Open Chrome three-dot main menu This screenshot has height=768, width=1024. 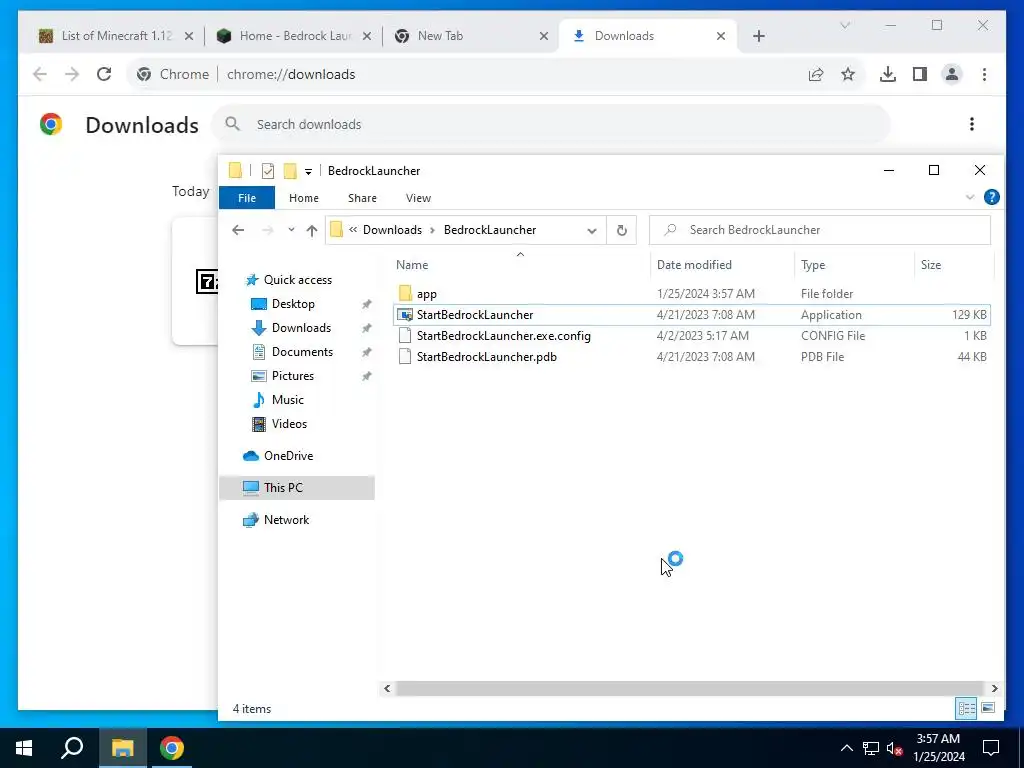[x=984, y=74]
